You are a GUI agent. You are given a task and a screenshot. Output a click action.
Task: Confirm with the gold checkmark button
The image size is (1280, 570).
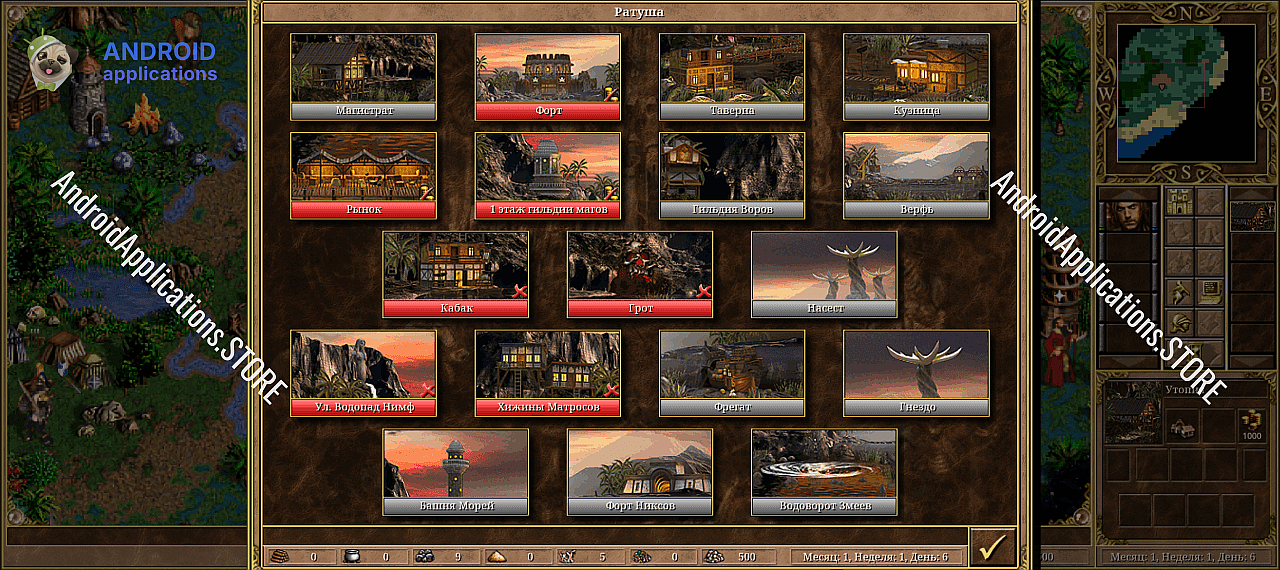(992, 547)
